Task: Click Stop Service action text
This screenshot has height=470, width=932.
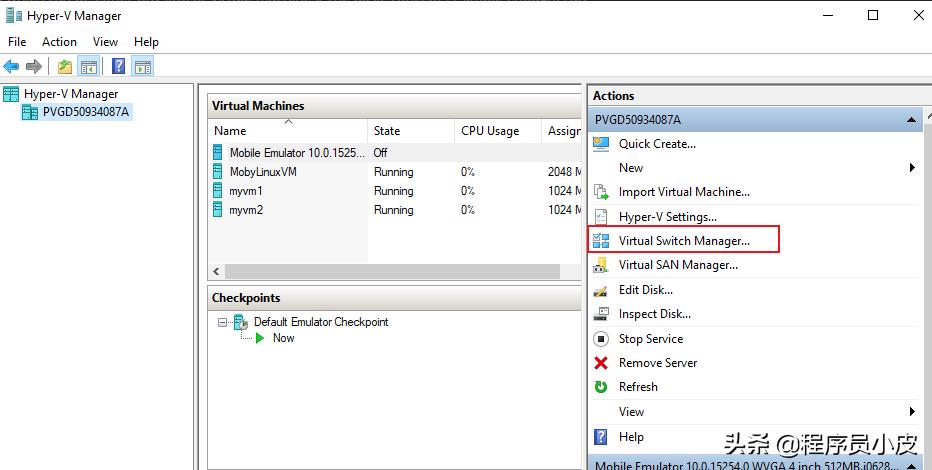Action: (651, 339)
